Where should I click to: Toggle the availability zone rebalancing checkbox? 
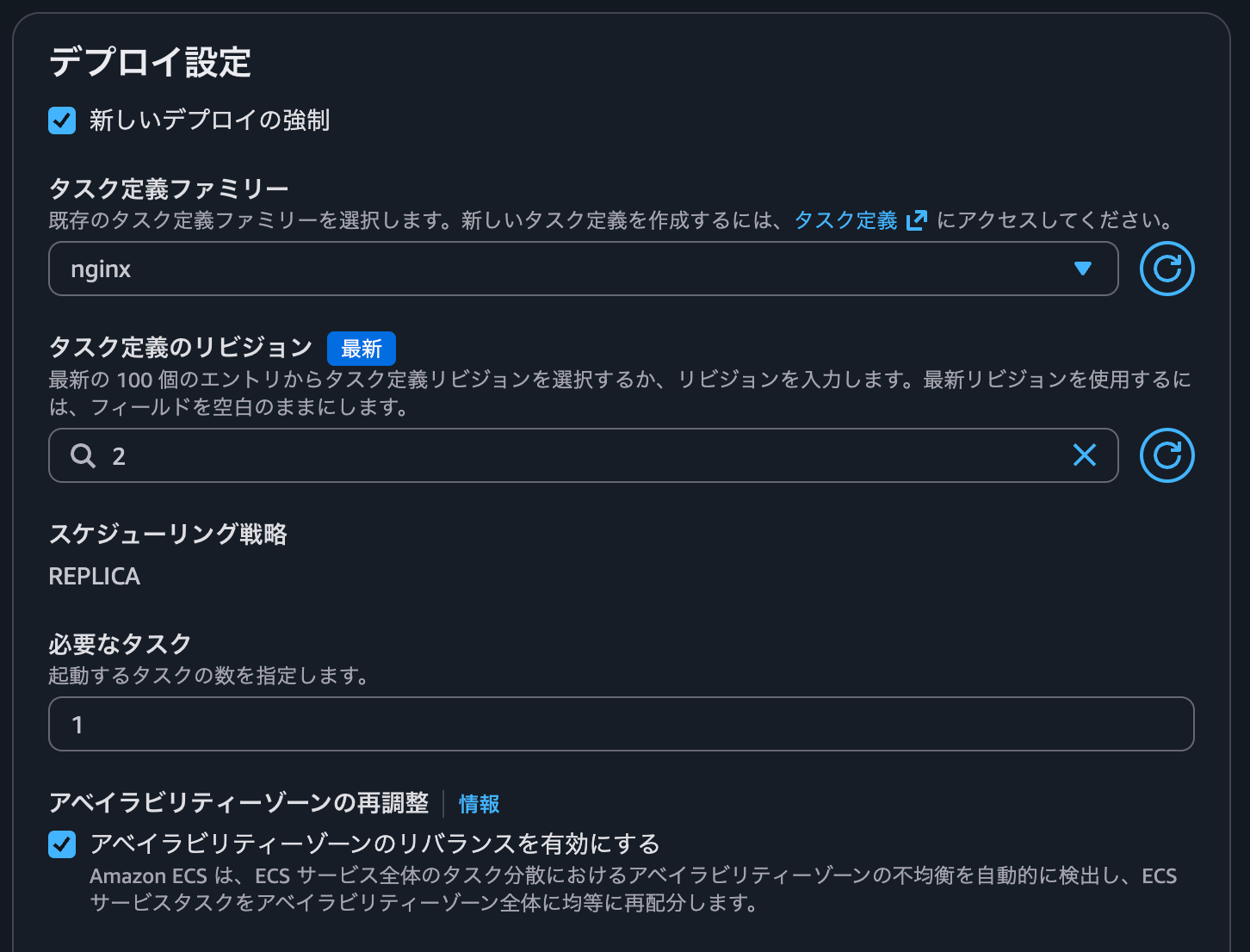(x=61, y=844)
